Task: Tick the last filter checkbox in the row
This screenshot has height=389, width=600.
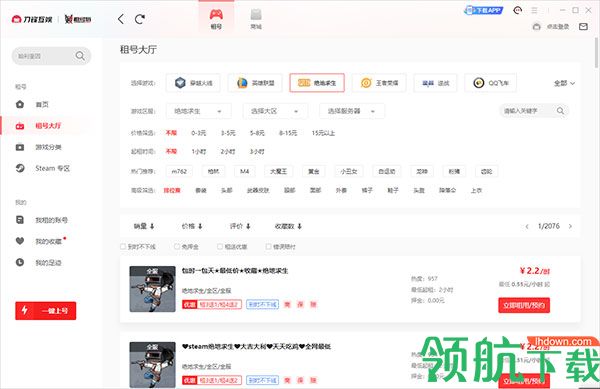Action: pos(269,247)
